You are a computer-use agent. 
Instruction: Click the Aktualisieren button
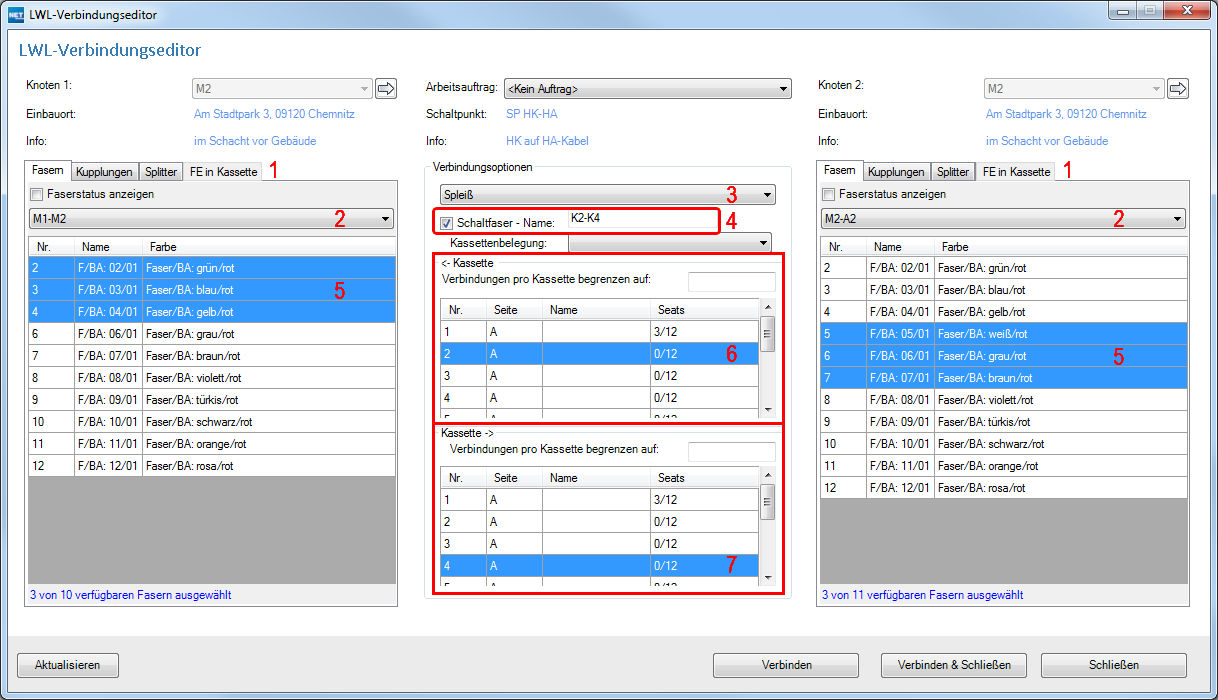point(68,665)
